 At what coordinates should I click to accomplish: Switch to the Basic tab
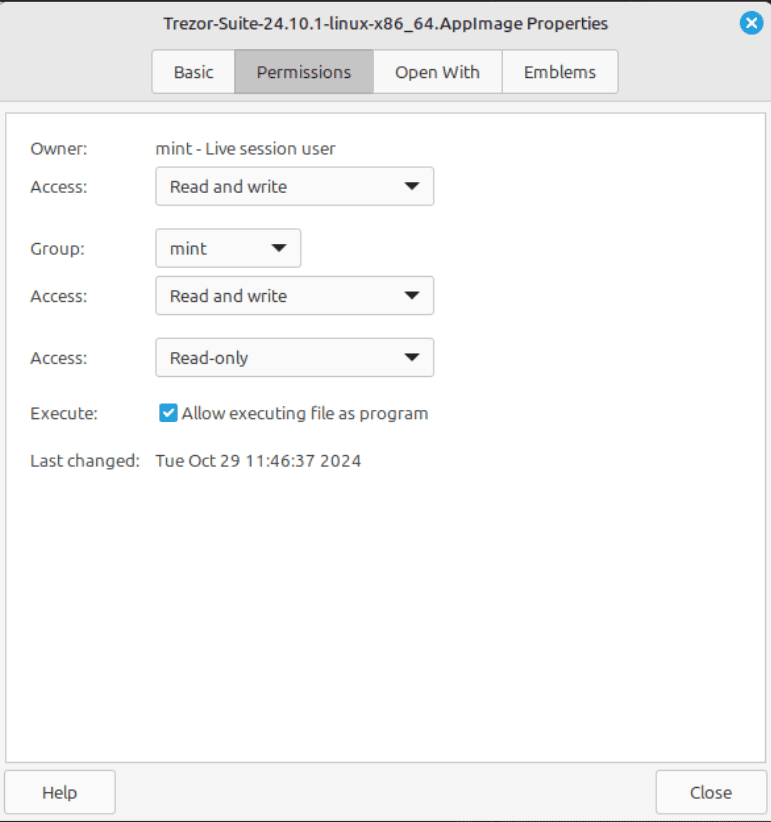point(193,72)
